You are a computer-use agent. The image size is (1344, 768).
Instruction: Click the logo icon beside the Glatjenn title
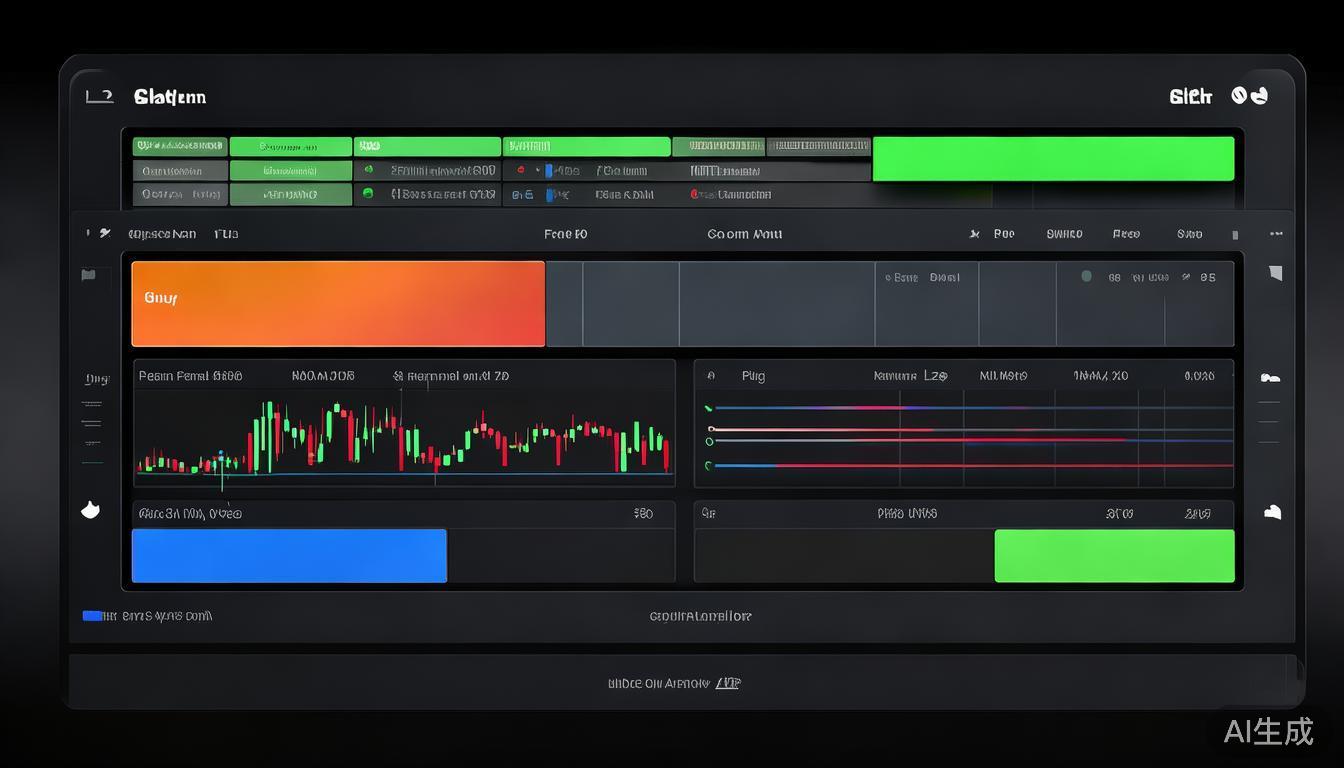pos(99,96)
